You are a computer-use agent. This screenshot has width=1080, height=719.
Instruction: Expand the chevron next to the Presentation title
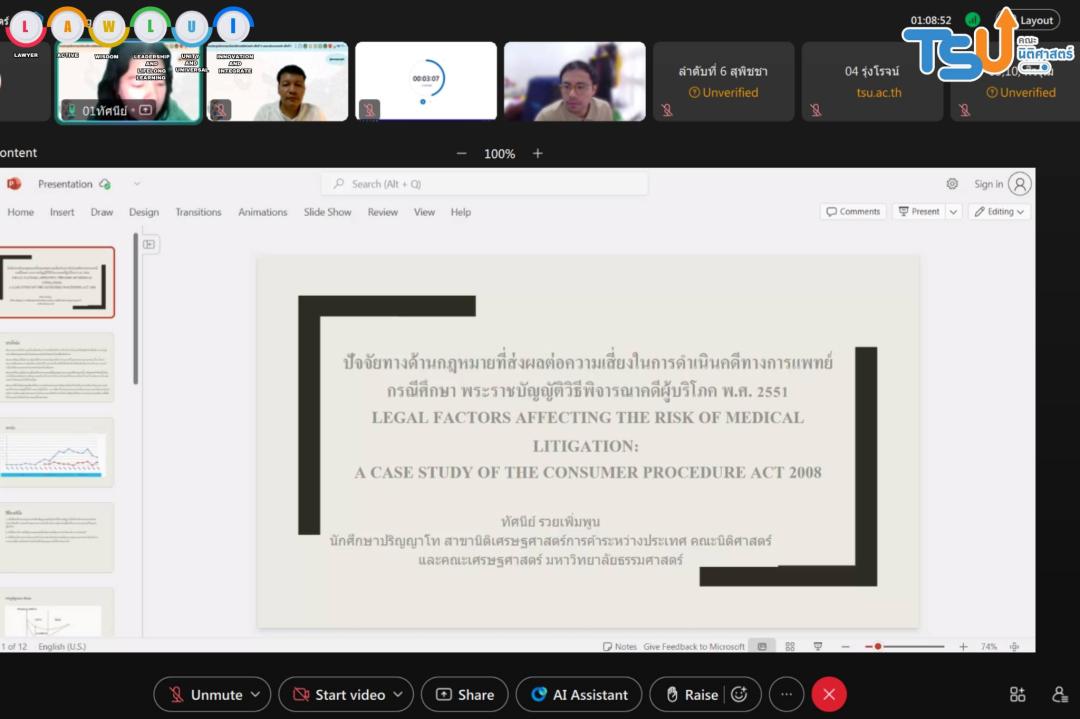[137, 184]
